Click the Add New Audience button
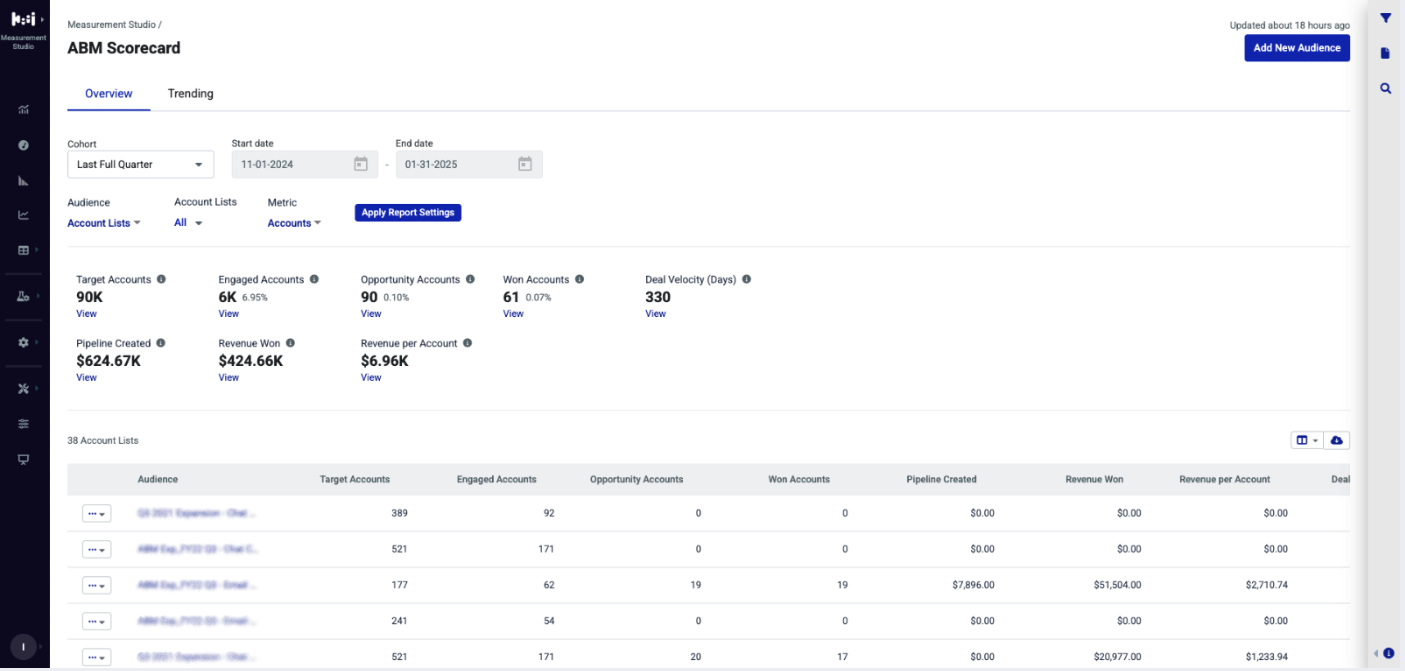 1297,48
